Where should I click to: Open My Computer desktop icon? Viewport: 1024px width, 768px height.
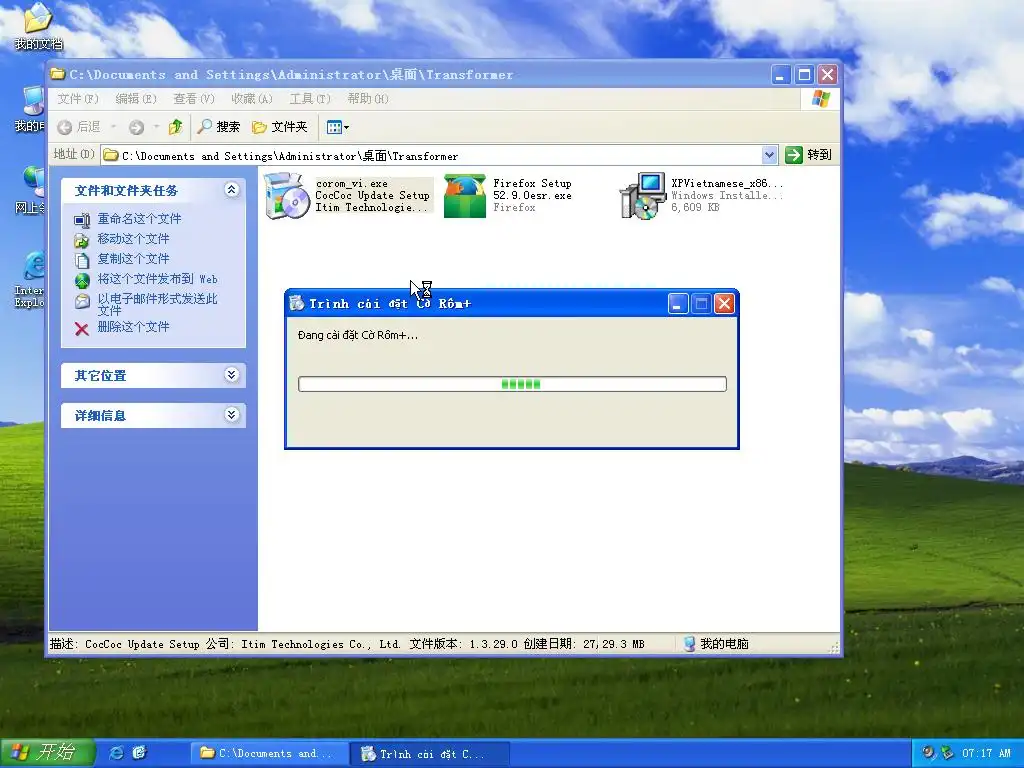tap(30, 108)
